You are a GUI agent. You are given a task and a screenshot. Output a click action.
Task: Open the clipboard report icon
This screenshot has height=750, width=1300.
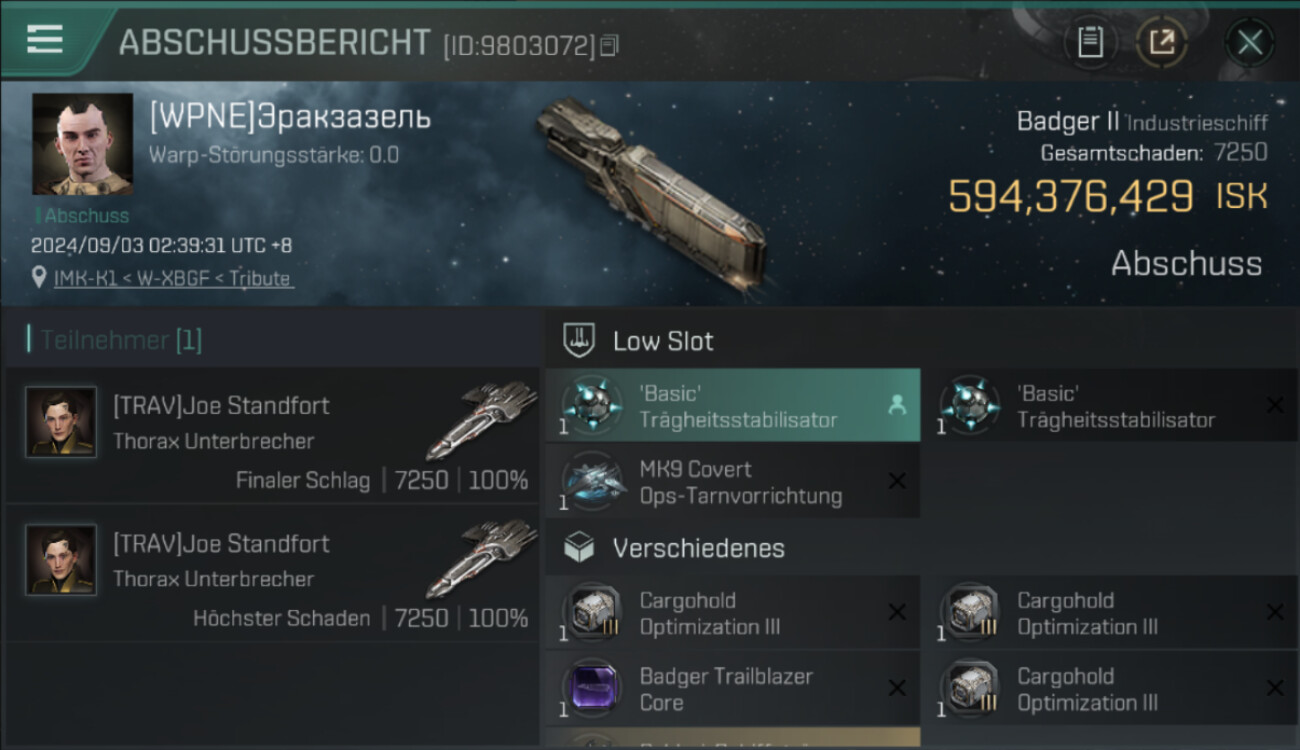pos(1090,43)
